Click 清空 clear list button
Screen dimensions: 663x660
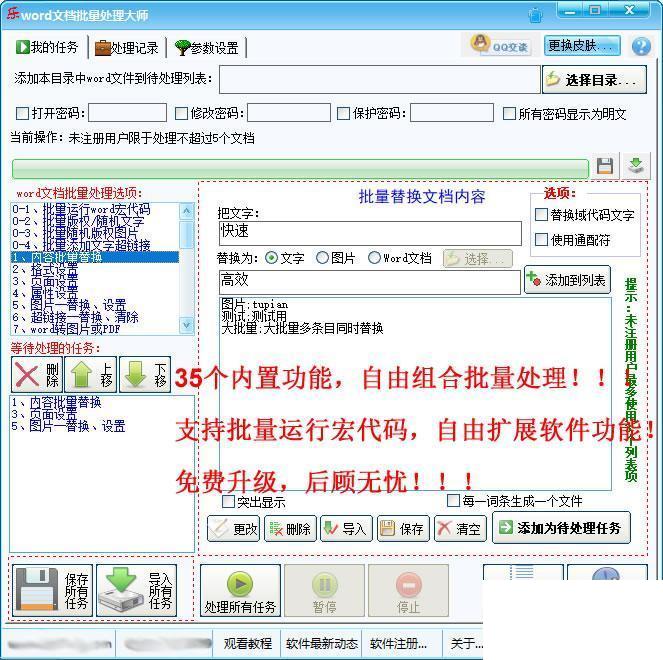460,529
